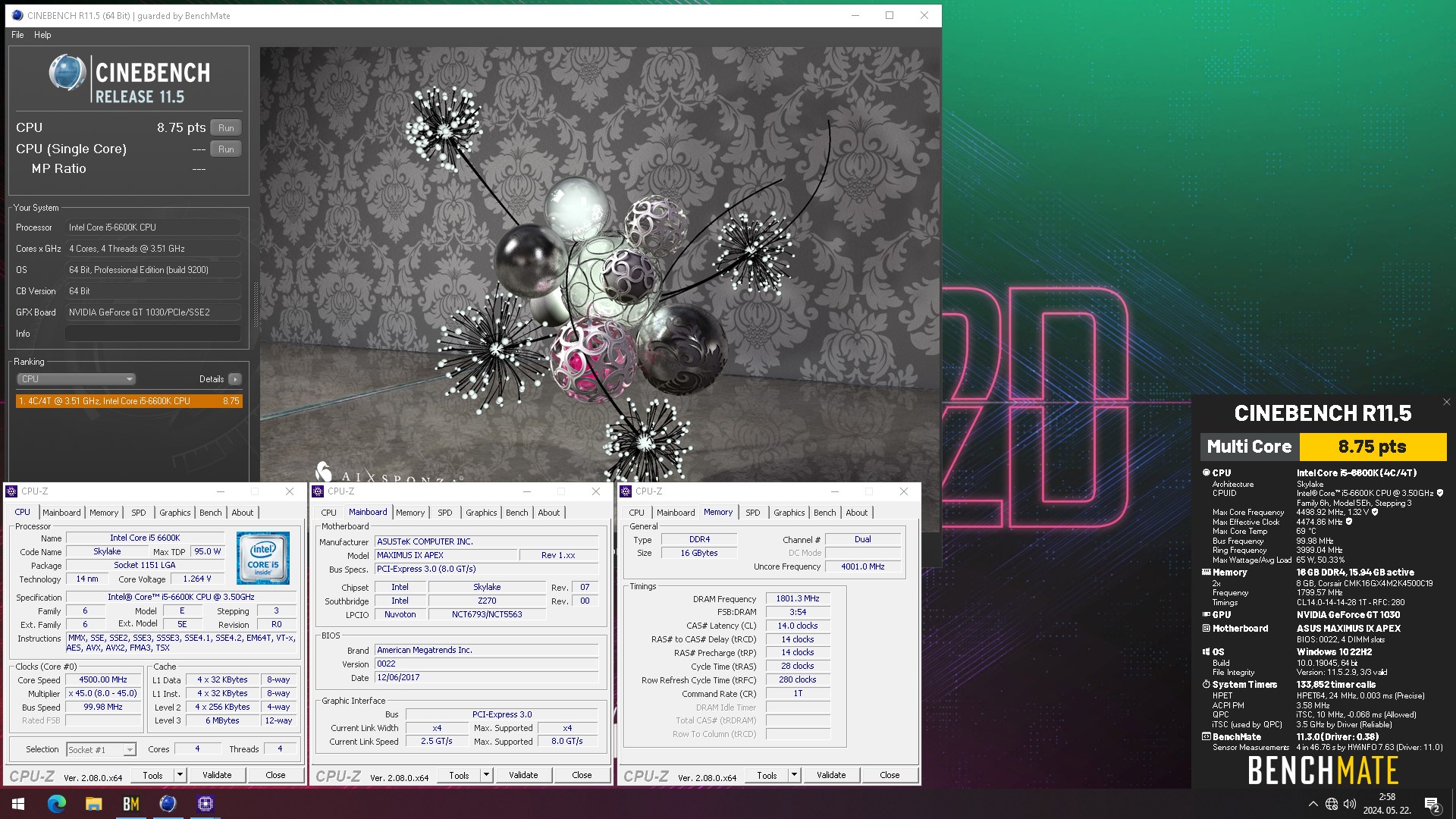
Task: Launch Microsoft Edge from taskbar
Action: (x=57, y=804)
